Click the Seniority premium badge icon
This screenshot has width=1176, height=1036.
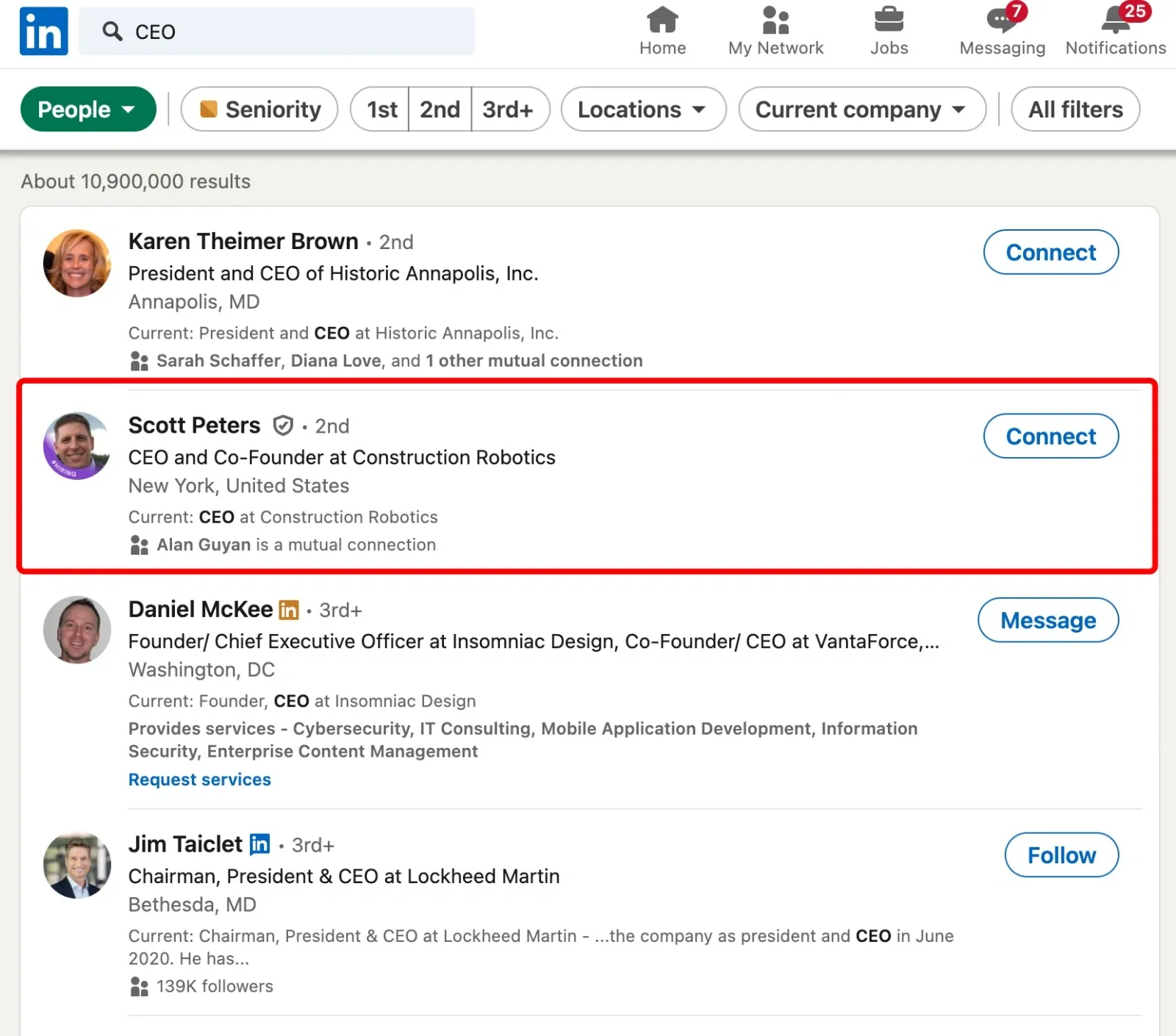coord(209,109)
